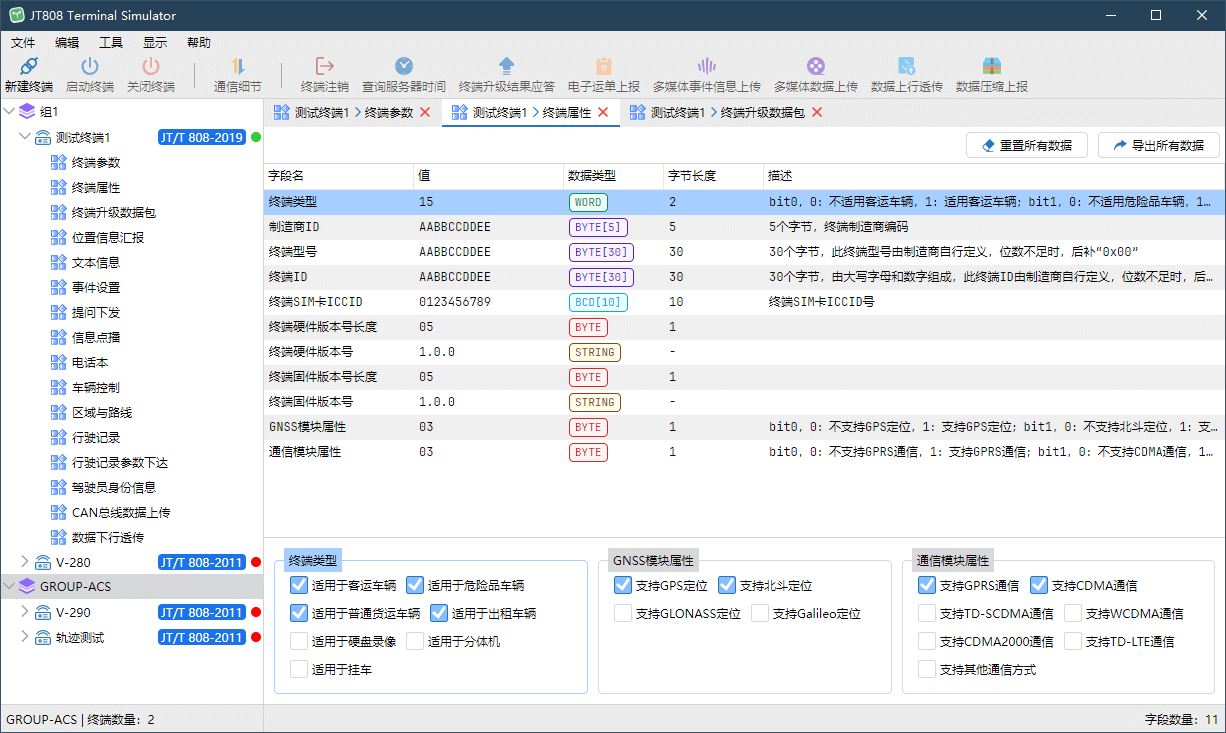Collapse the 测试终端1 tree node

tap(25, 137)
